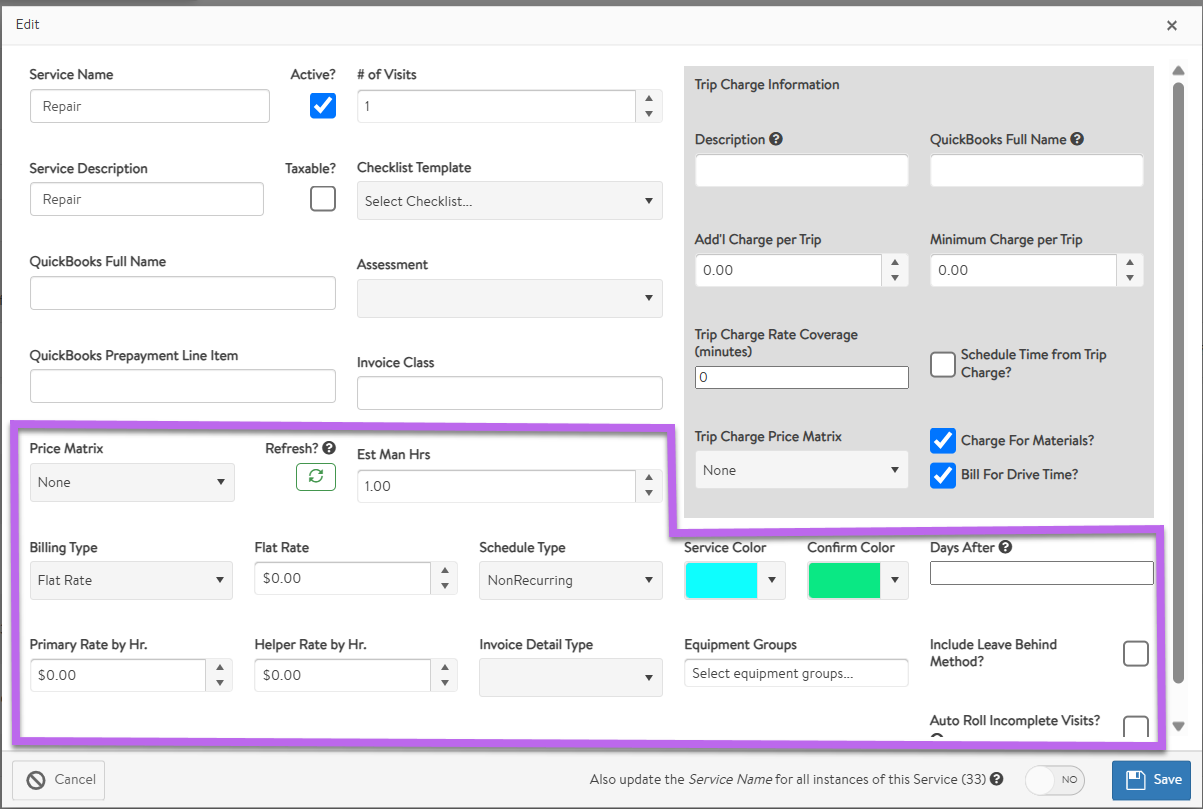1203x809 pixels.
Task: Toggle the update Service Name switch
Action: [1055, 780]
